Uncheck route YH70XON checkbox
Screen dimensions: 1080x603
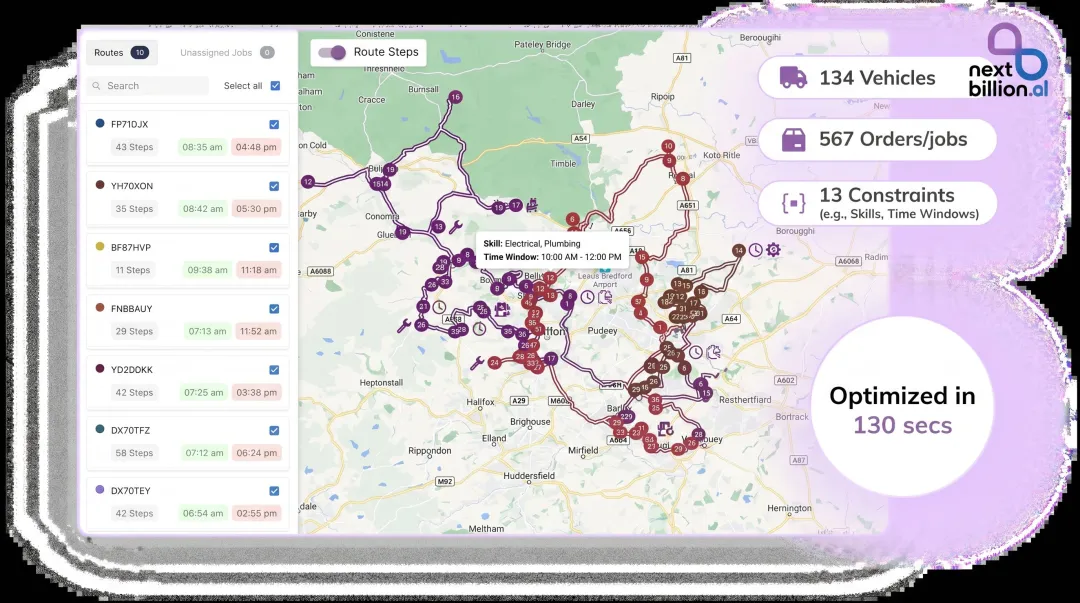274,186
